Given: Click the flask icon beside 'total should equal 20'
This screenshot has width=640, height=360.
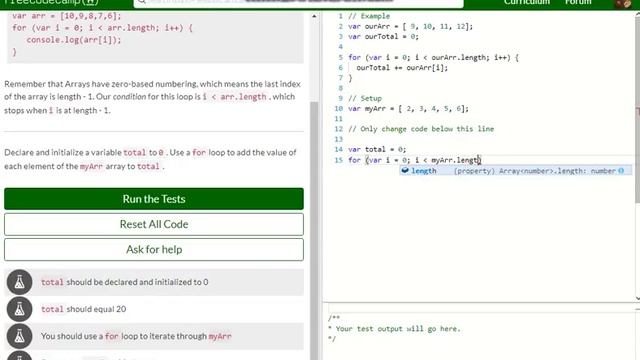Looking at the screenshot, I should [x=19, y=309].
